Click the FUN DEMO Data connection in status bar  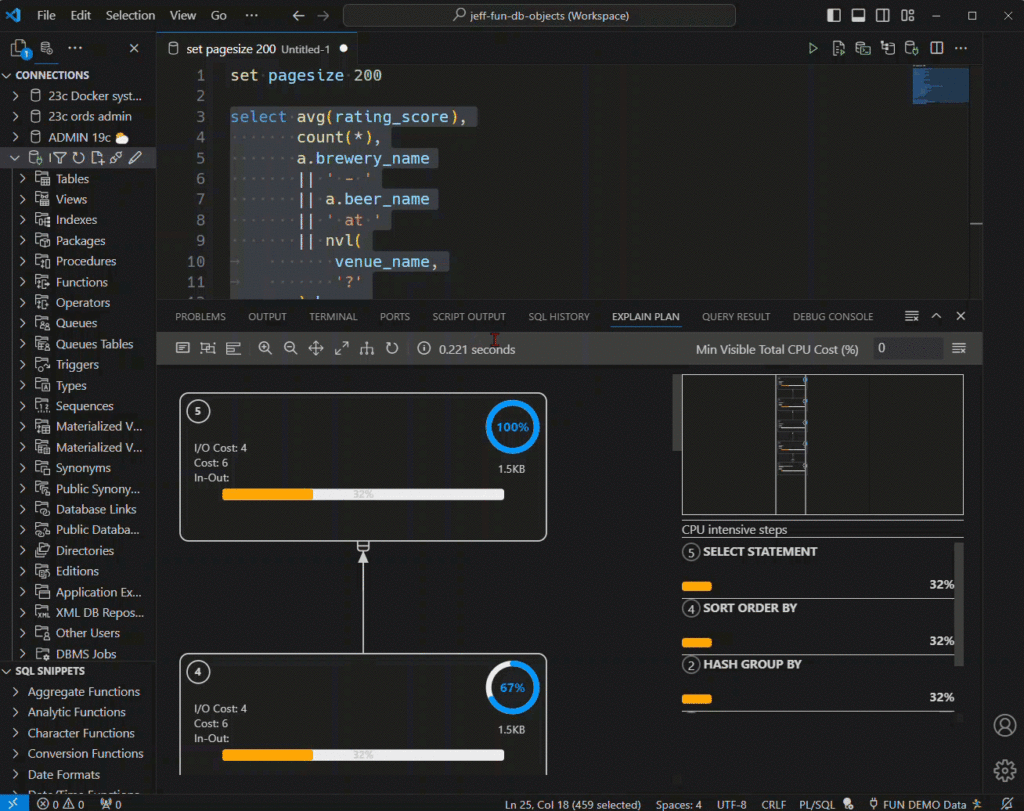921,804
